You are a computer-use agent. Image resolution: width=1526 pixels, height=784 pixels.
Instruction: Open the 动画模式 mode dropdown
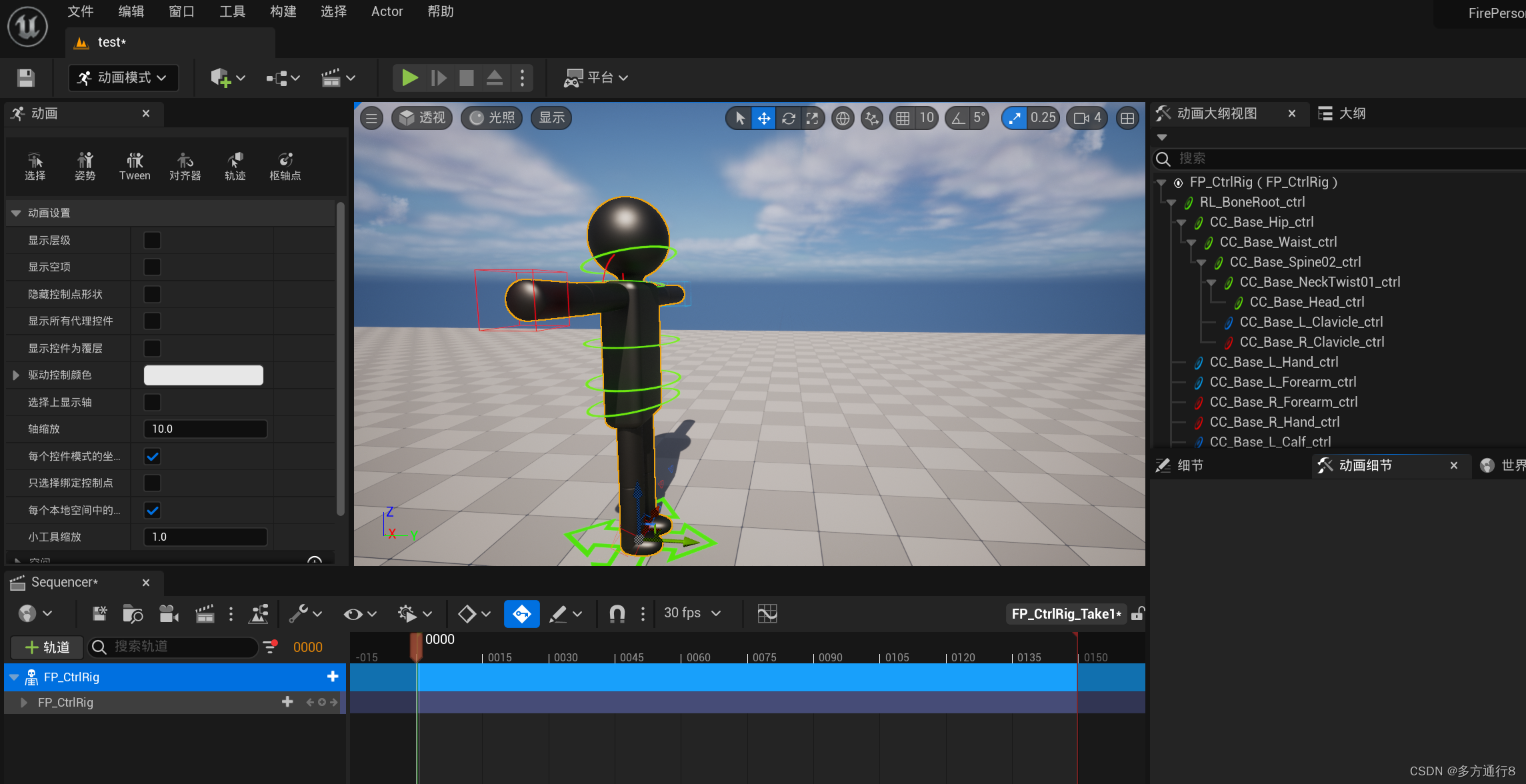tap(123, 78)
